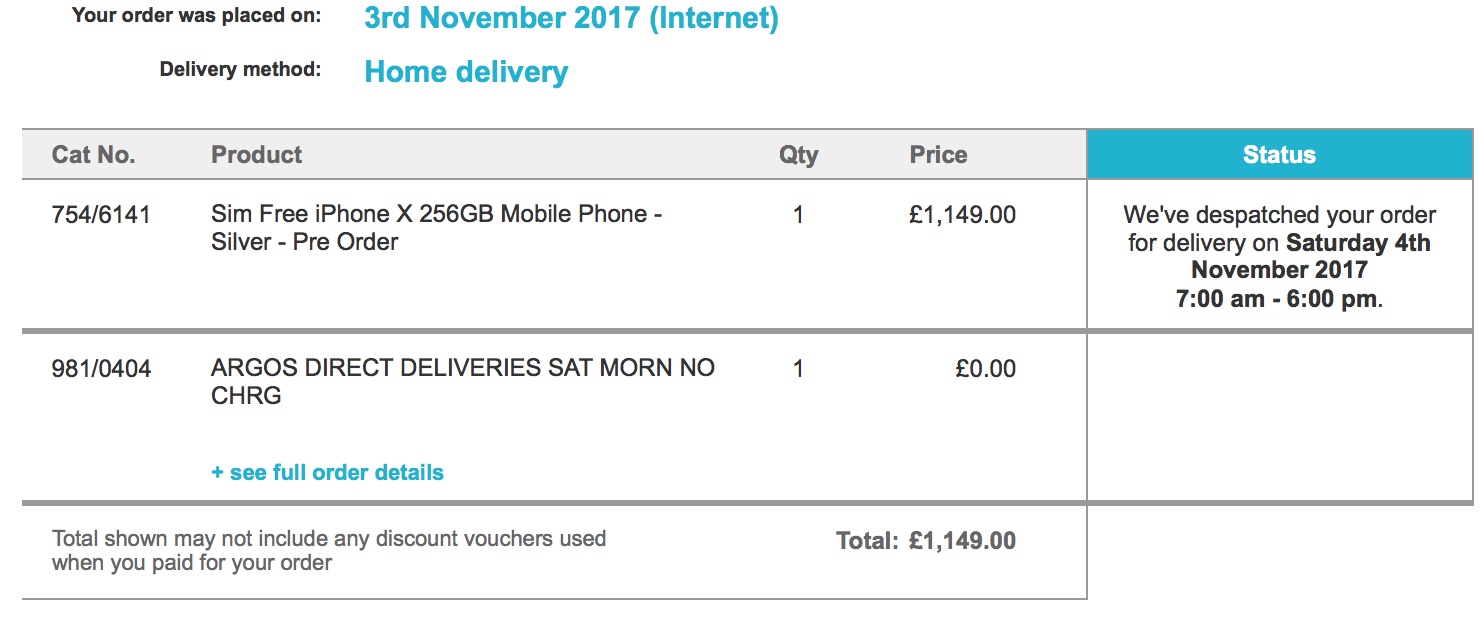This screenshot has width=1484, height=622.
Task: Select catalogue number 981/0404
Action: pyautogui.click(x=101, y=369)
